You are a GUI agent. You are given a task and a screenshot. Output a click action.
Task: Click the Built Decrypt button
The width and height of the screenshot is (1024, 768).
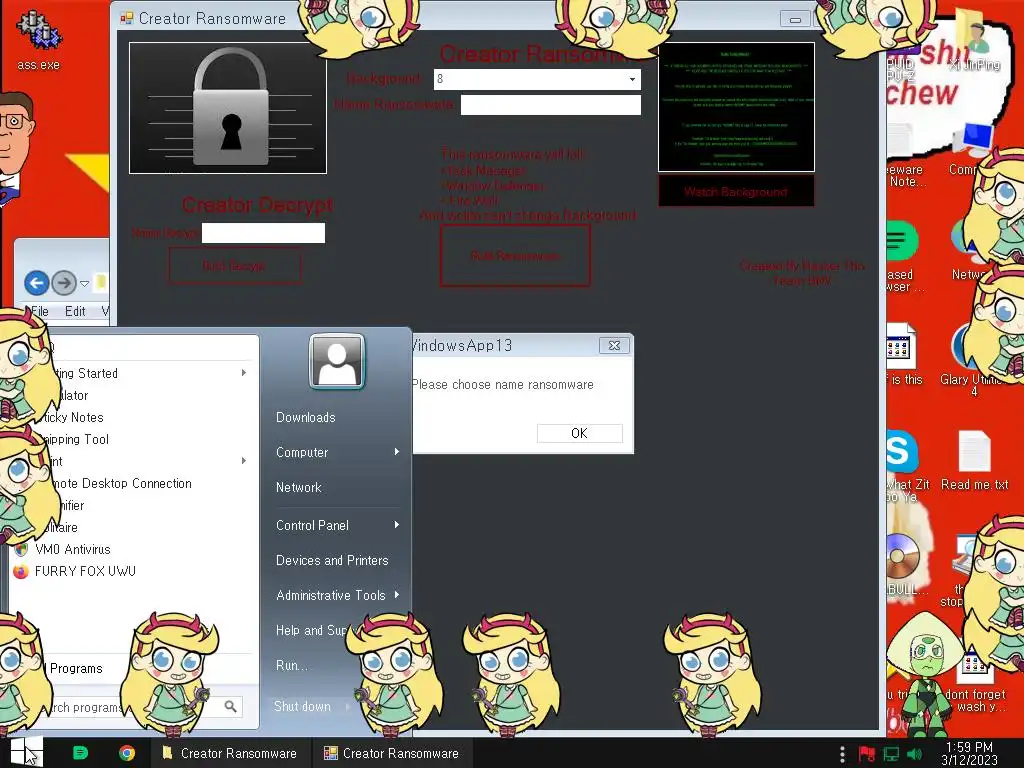[x=234, y=266]
